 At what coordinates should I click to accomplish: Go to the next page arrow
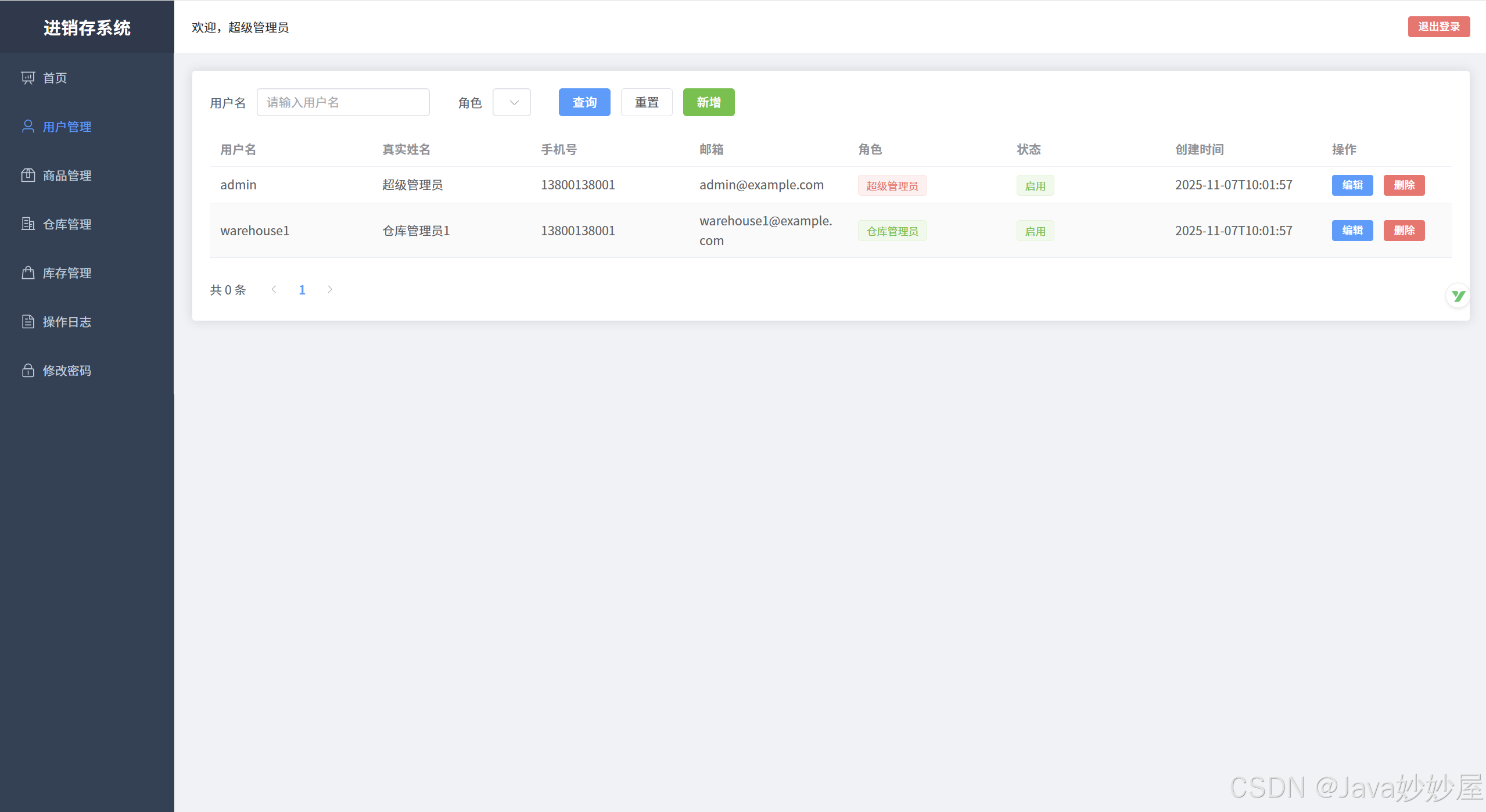[330, 289]
